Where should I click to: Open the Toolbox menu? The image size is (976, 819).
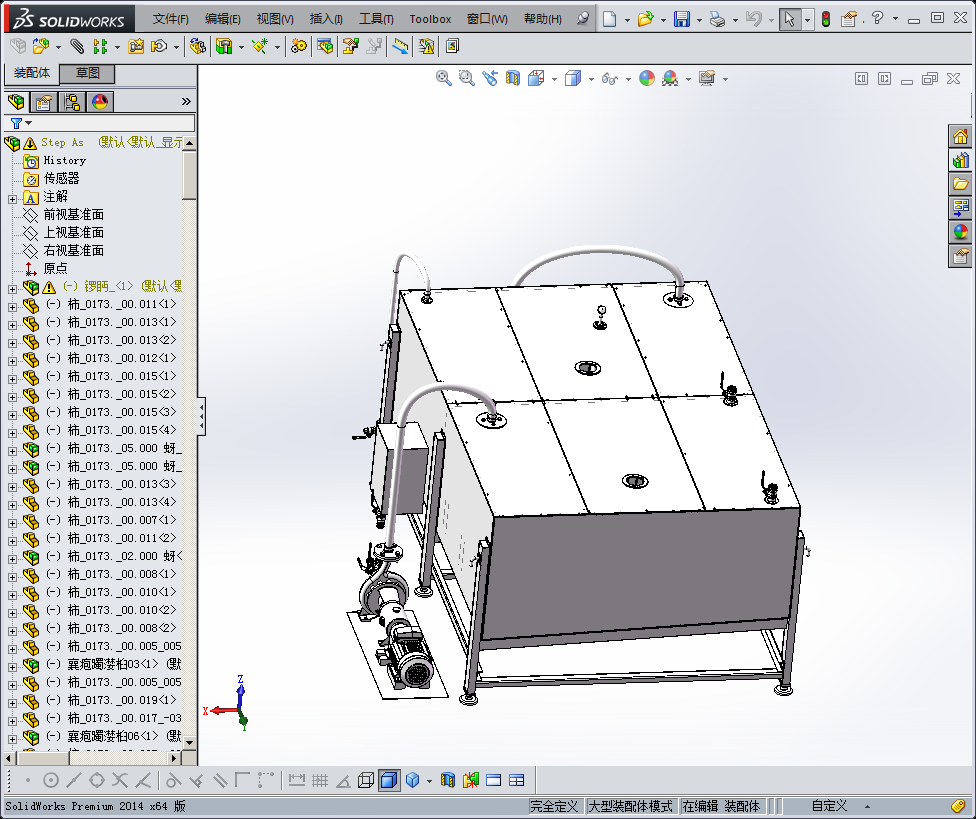pos(430,19)
